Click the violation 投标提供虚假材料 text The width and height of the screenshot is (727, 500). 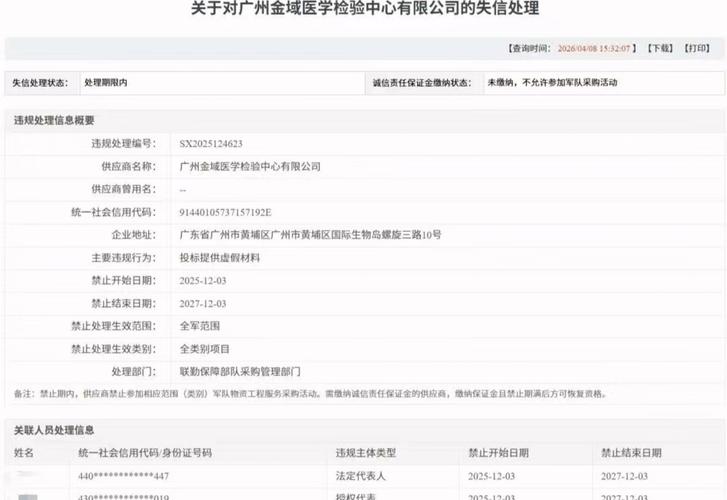pos(220,258)
